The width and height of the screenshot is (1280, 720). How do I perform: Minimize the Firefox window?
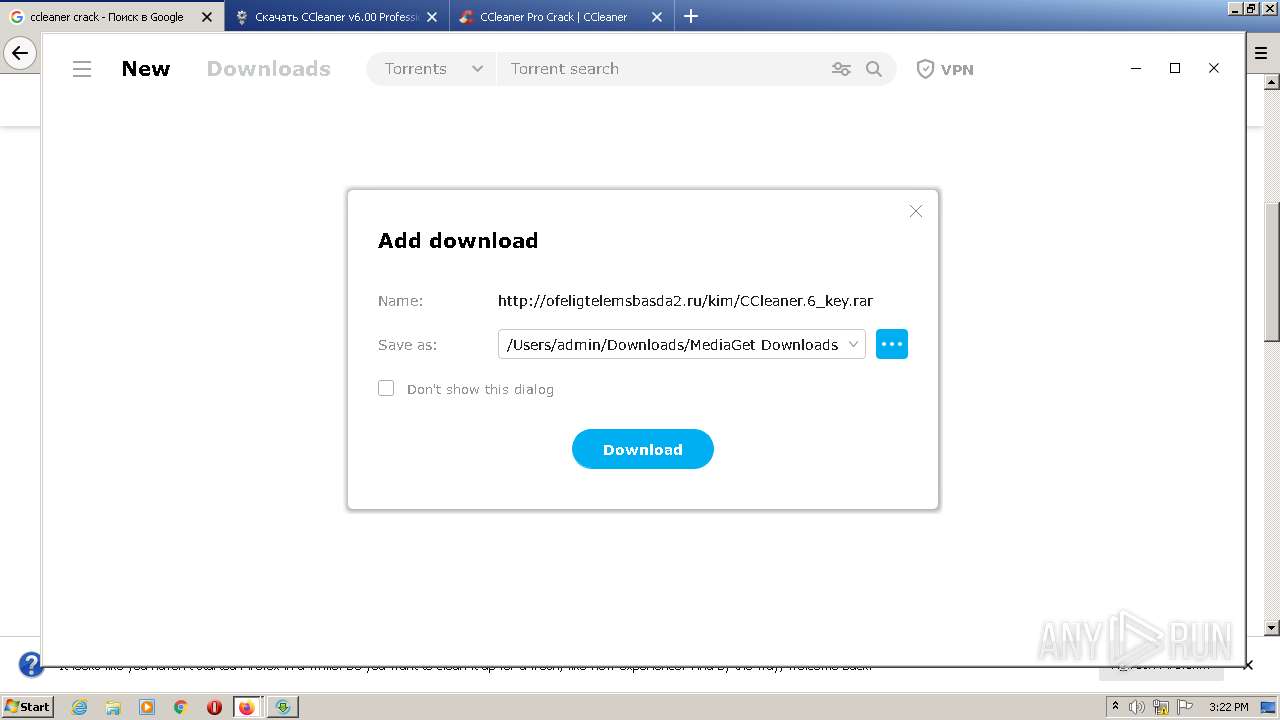(x=1235, y=8)
